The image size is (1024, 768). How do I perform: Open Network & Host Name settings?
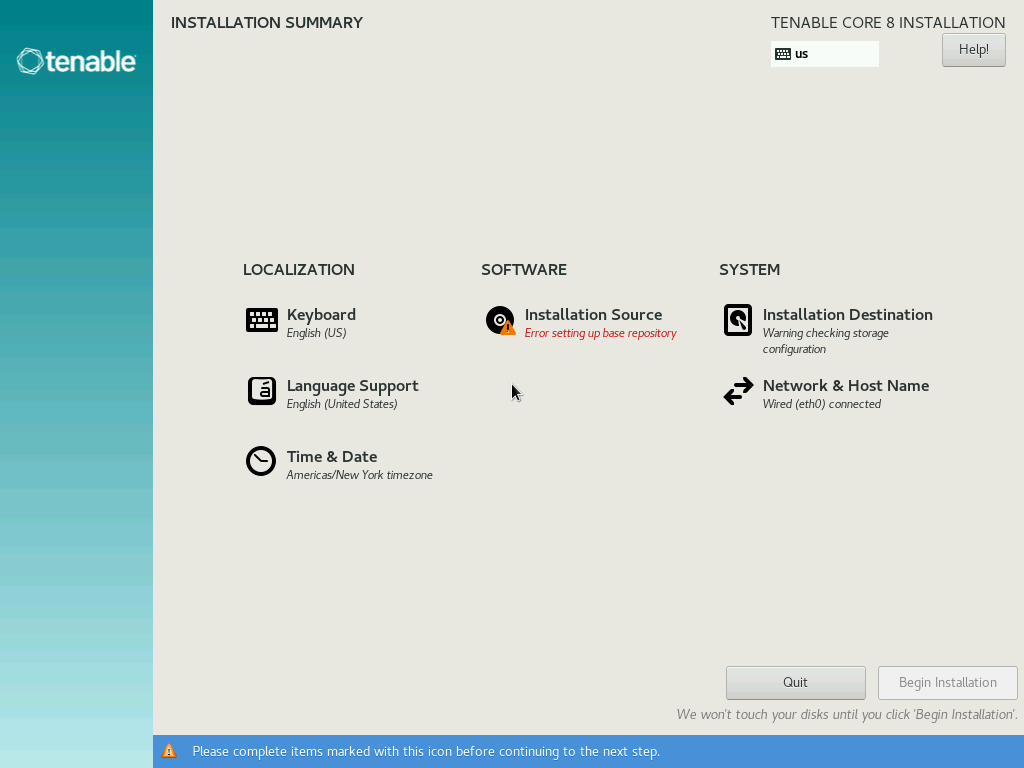tap(845, 385)
